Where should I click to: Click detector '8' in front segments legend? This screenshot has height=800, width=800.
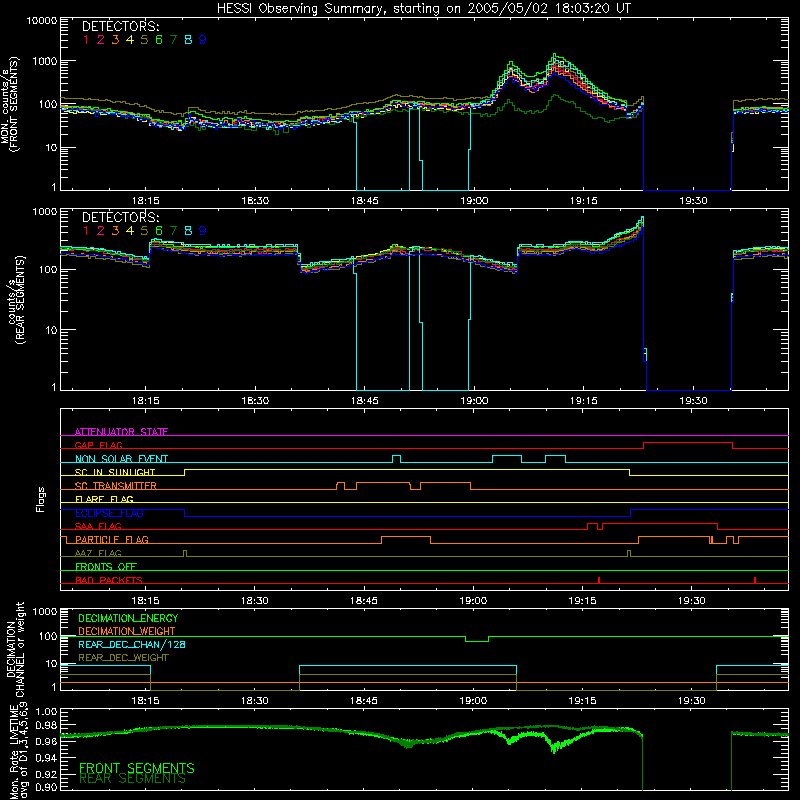188,40
